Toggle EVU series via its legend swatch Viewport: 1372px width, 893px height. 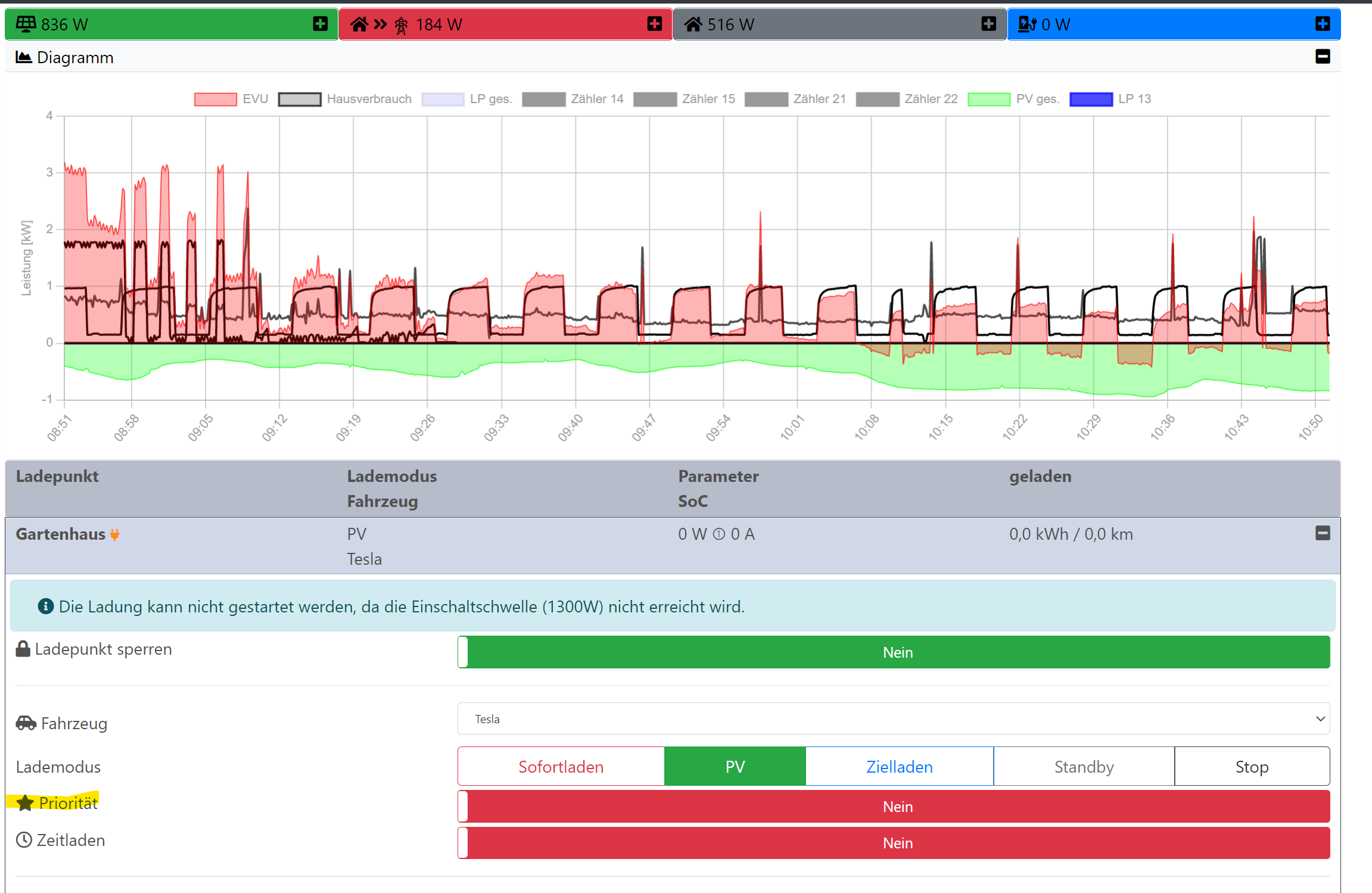click(x=215, y=99)
